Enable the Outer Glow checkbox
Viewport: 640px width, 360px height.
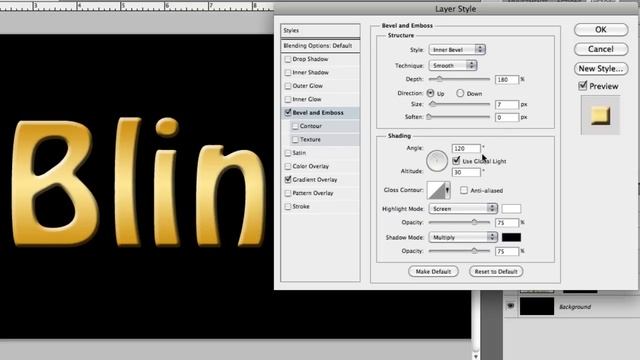click(288, 86)
